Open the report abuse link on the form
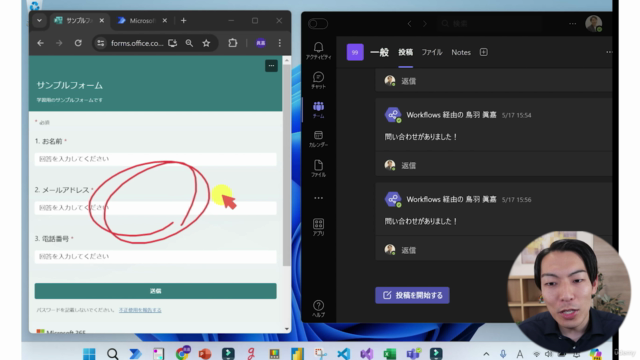The height and width of the screenshot is (360, 640). [x=140, y=310]
